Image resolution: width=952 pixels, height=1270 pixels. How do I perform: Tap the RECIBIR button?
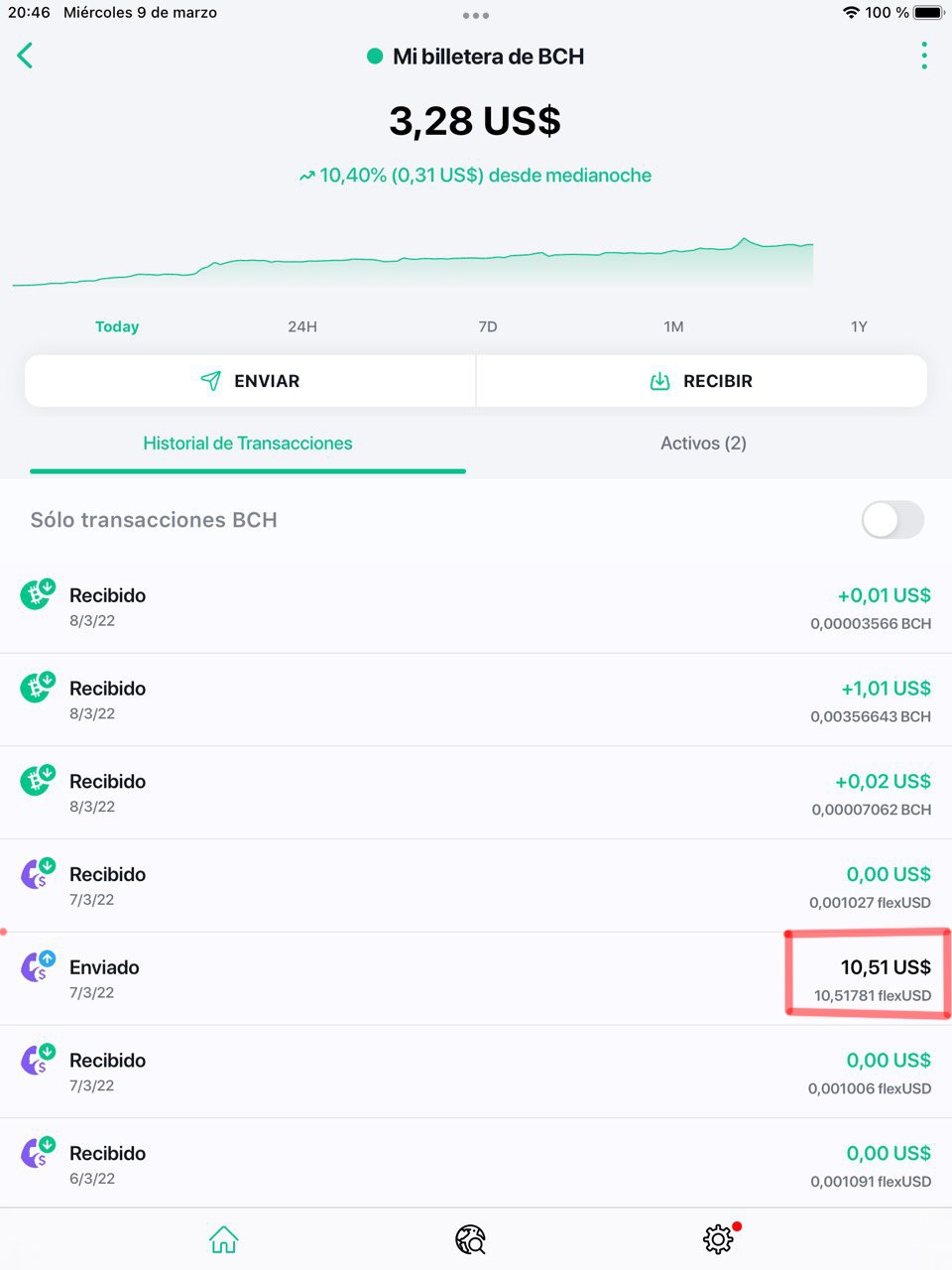(702, 381)
